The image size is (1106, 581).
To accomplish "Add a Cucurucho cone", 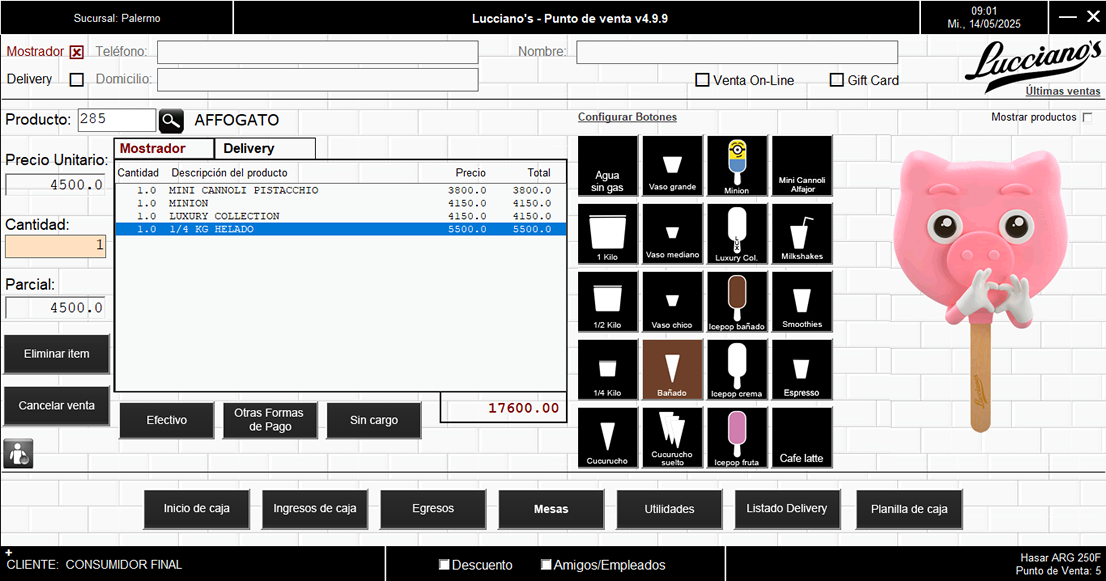I will coord(607,437).
